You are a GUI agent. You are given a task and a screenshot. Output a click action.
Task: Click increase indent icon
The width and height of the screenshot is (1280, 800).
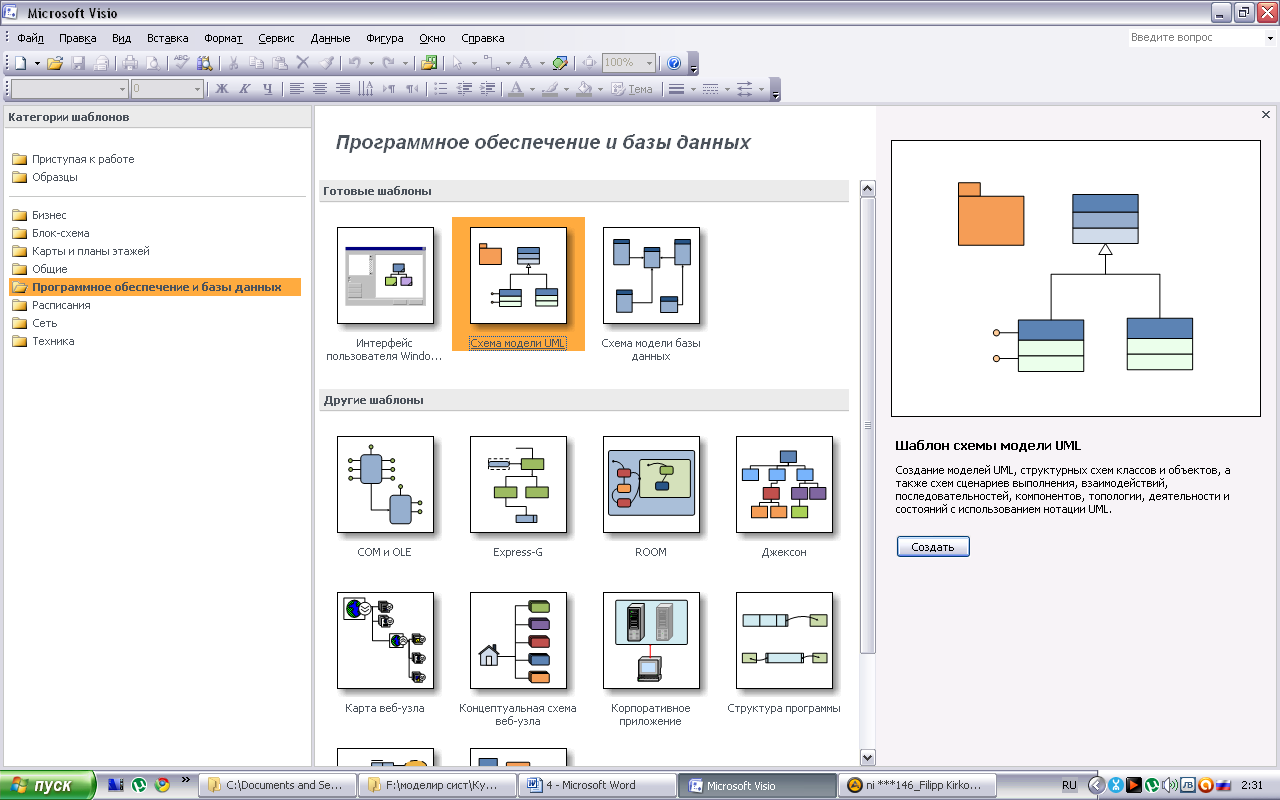click(487, 89)
